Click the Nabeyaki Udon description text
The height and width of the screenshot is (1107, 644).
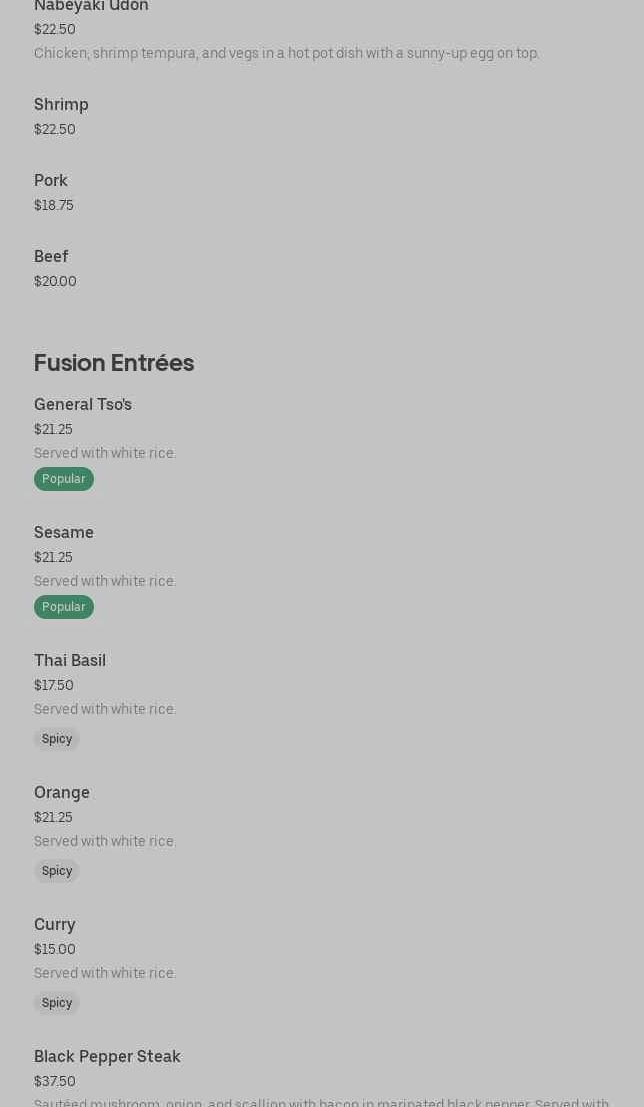click(286, 53)
